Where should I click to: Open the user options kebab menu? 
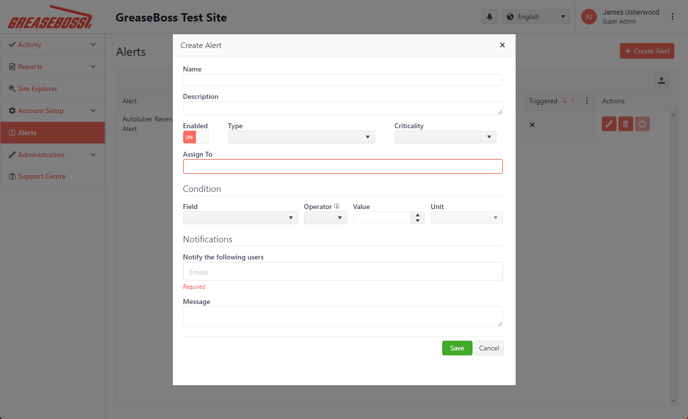[672, 17]
